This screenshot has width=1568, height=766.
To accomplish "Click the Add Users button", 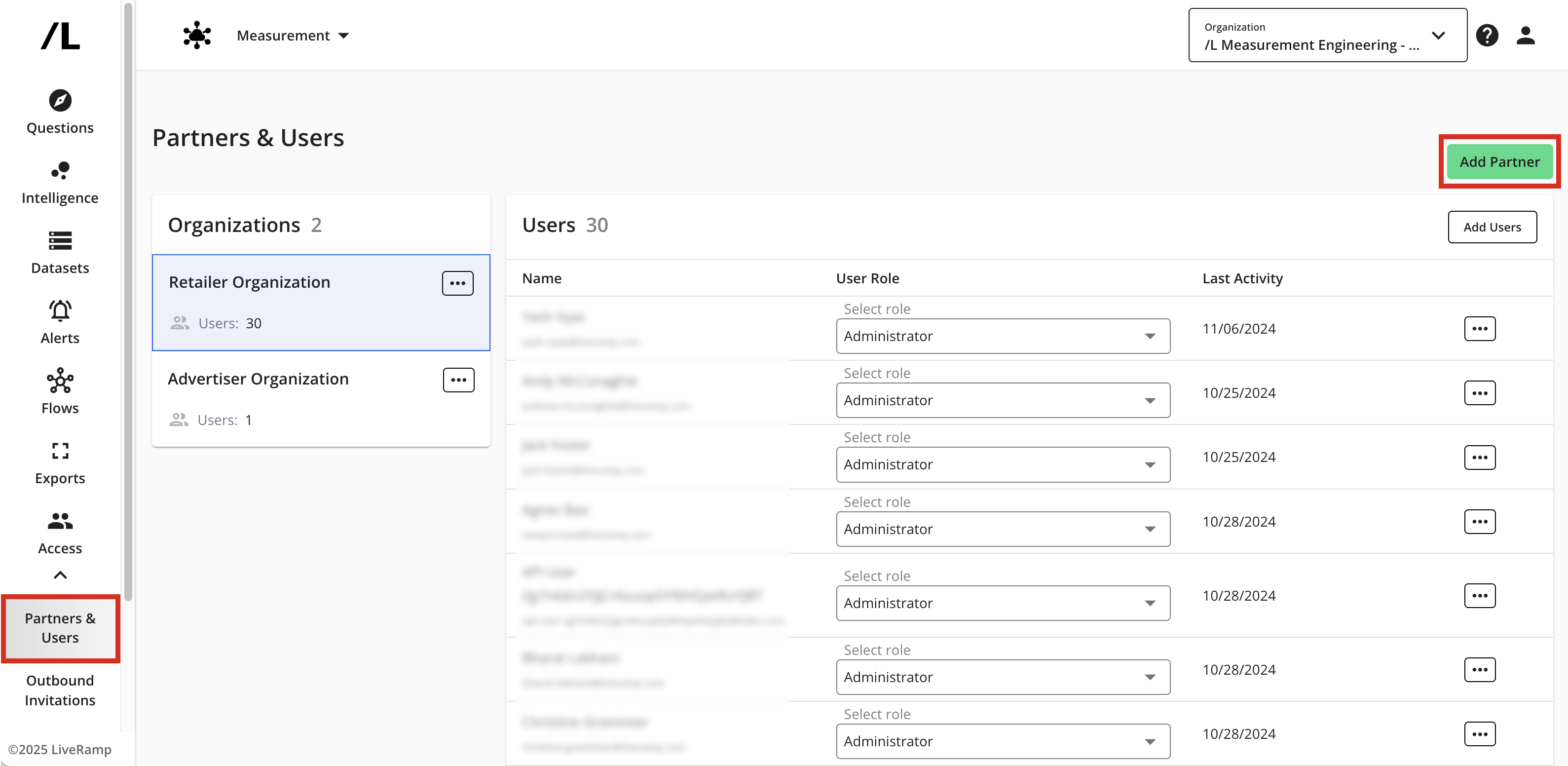I will (1492, 227).
